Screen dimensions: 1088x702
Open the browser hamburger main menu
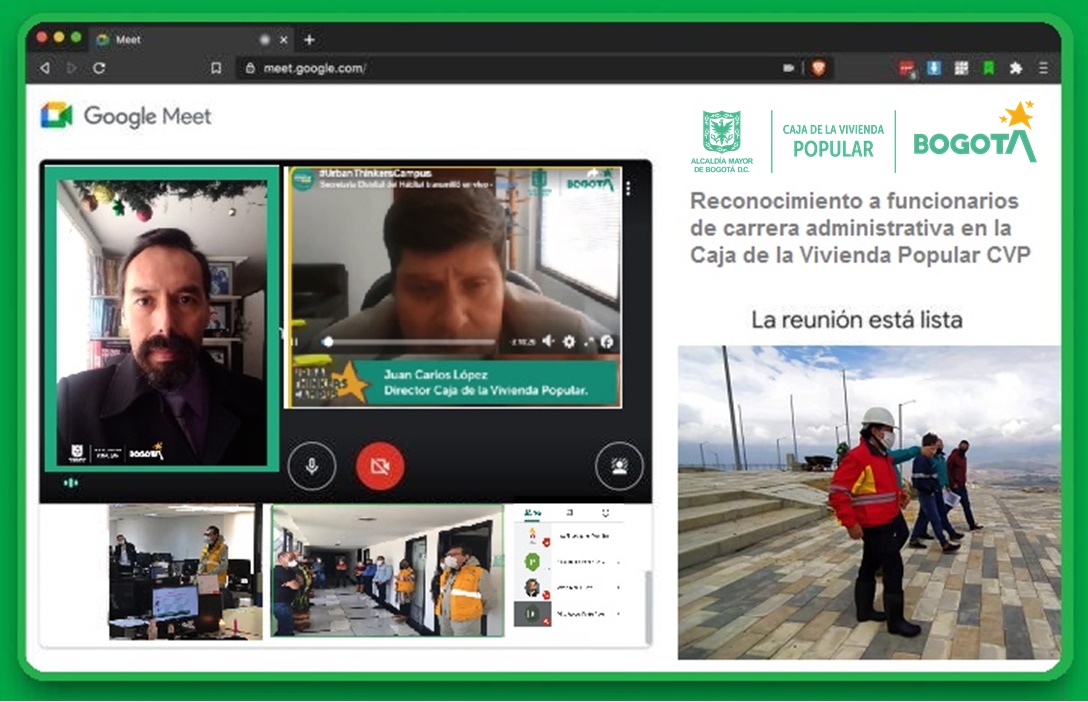click(x=1044, y=68)
